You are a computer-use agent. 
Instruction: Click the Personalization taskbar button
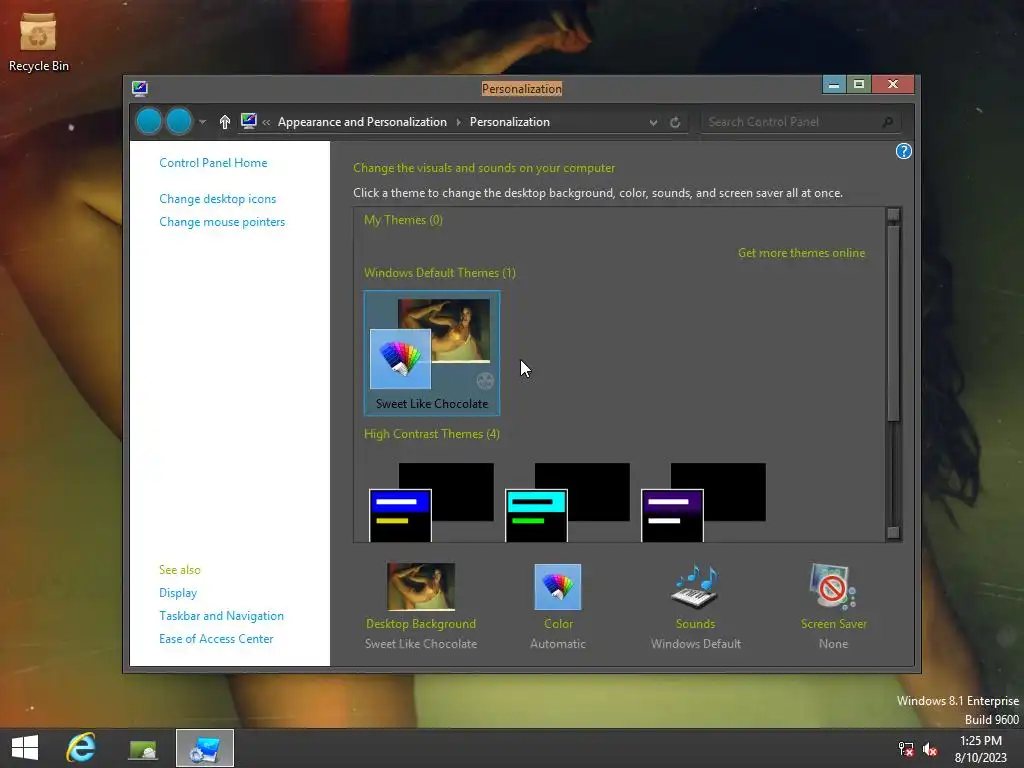pos(204,748)
